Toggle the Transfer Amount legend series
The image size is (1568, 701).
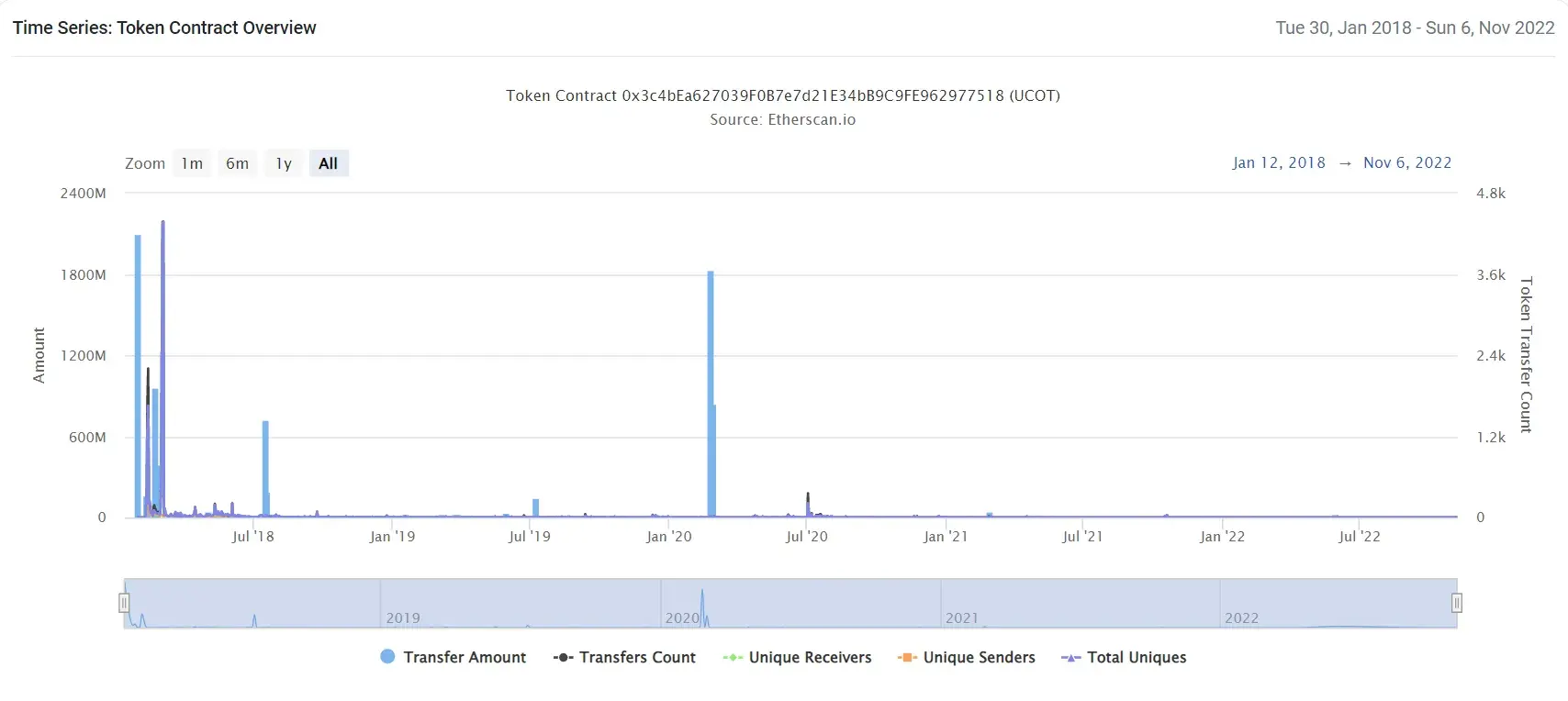(x=453, y=657)
